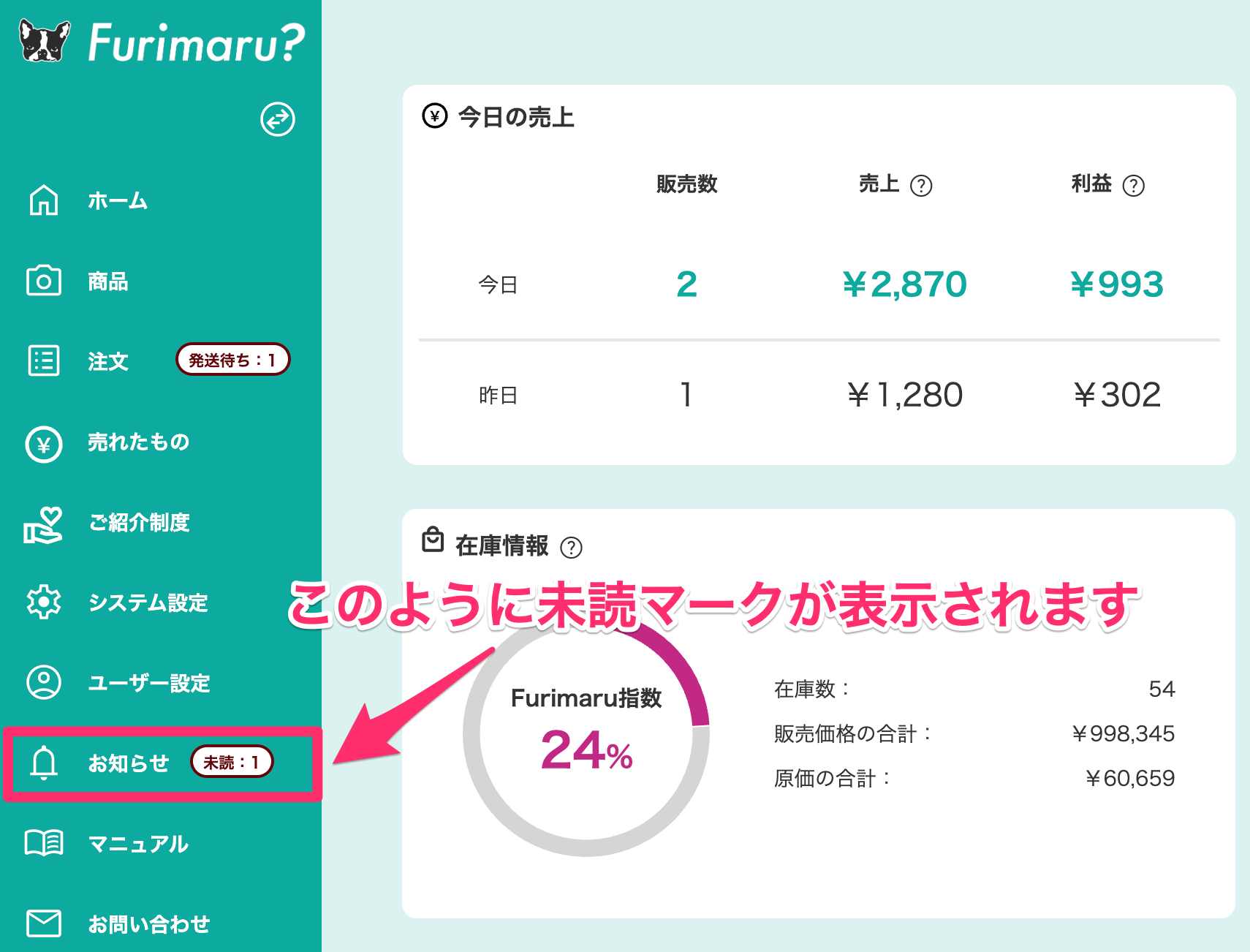Open the お問い合わせ menu item
1250x952 pixels.
[148, 924]
